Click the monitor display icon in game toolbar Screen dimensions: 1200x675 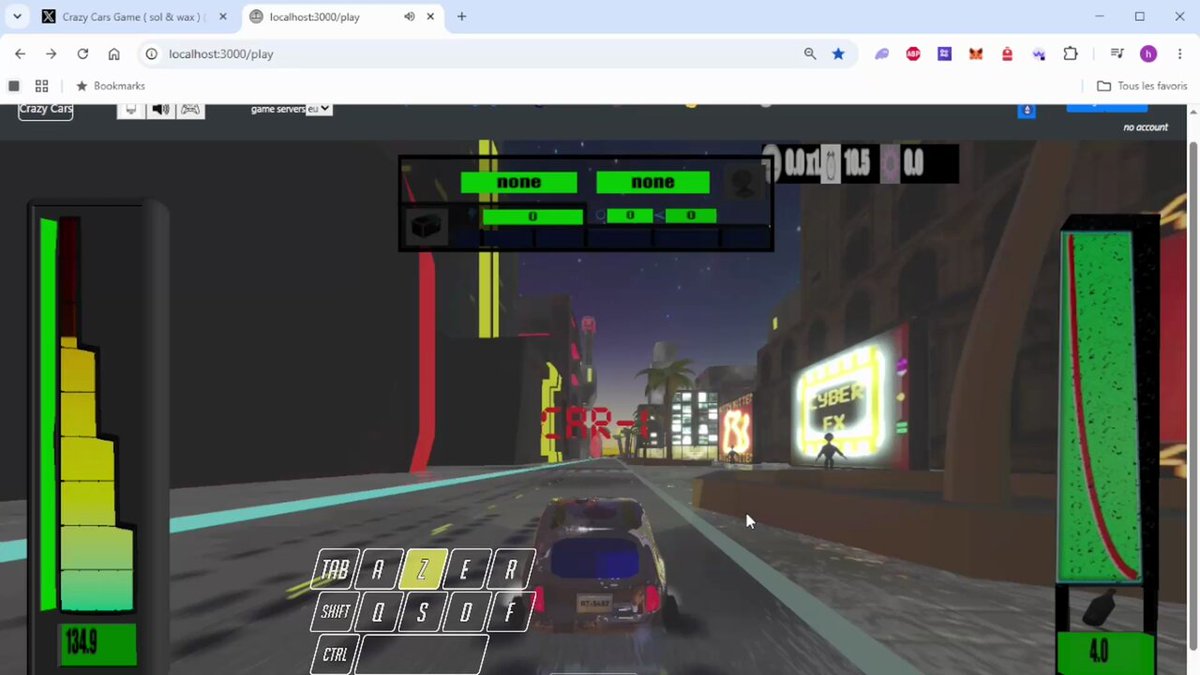(x=132, y=110)
